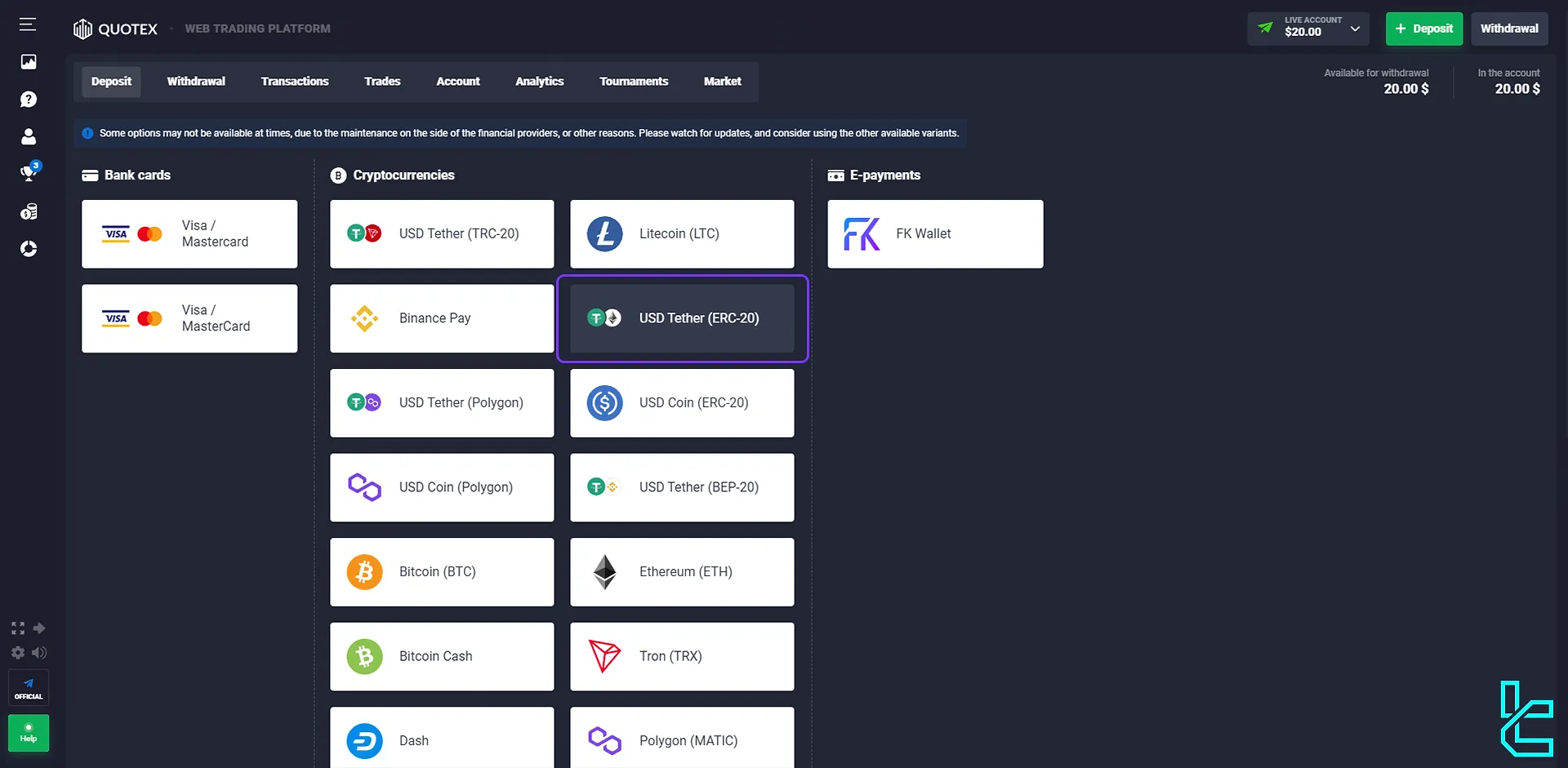Switch to the Transactions tab
1568x768 pixels.
coord(295,82)
